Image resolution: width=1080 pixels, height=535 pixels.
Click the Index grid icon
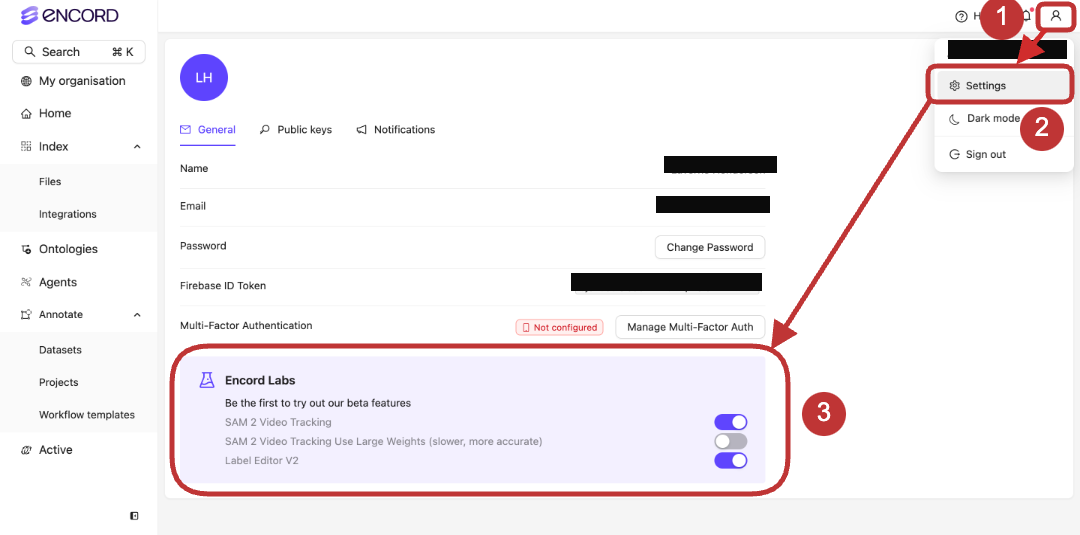click(26, 146)
